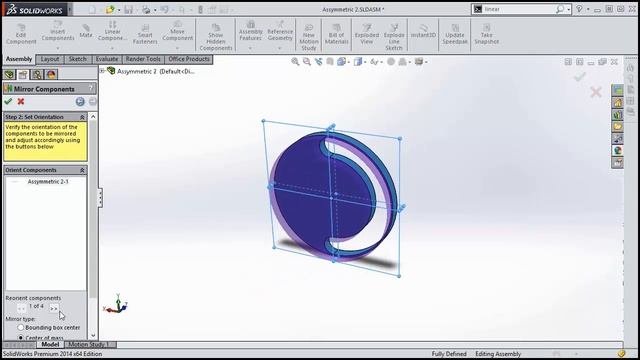This screenshot has height=360, width=640.
Task: Click Previous View icon in view toolbar
Action: (318, 62)
